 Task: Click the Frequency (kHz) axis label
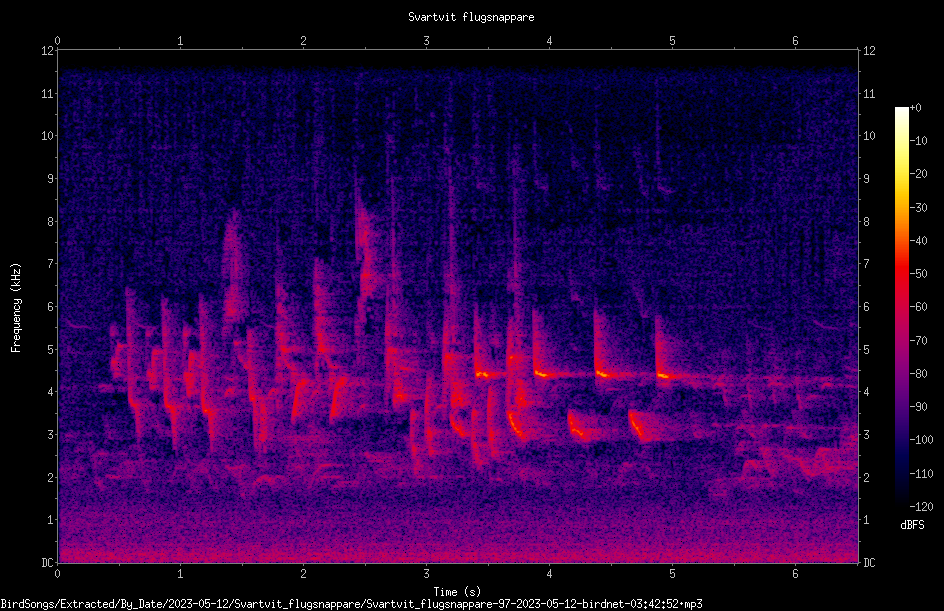(x=16, y=307)
